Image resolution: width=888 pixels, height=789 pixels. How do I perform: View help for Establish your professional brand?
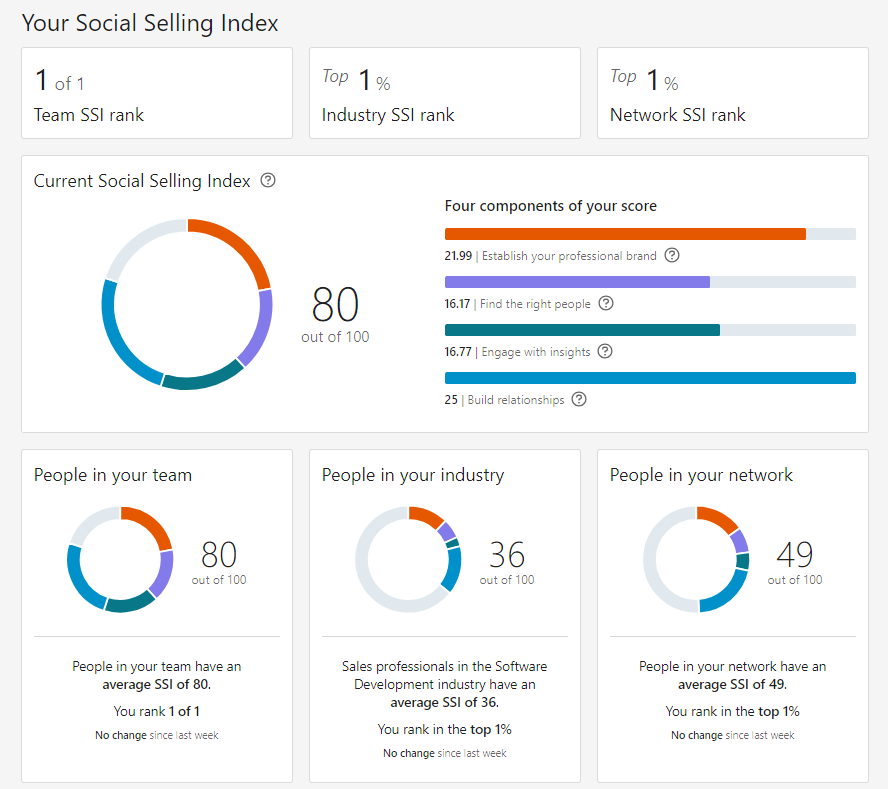[x=671, y=256]
